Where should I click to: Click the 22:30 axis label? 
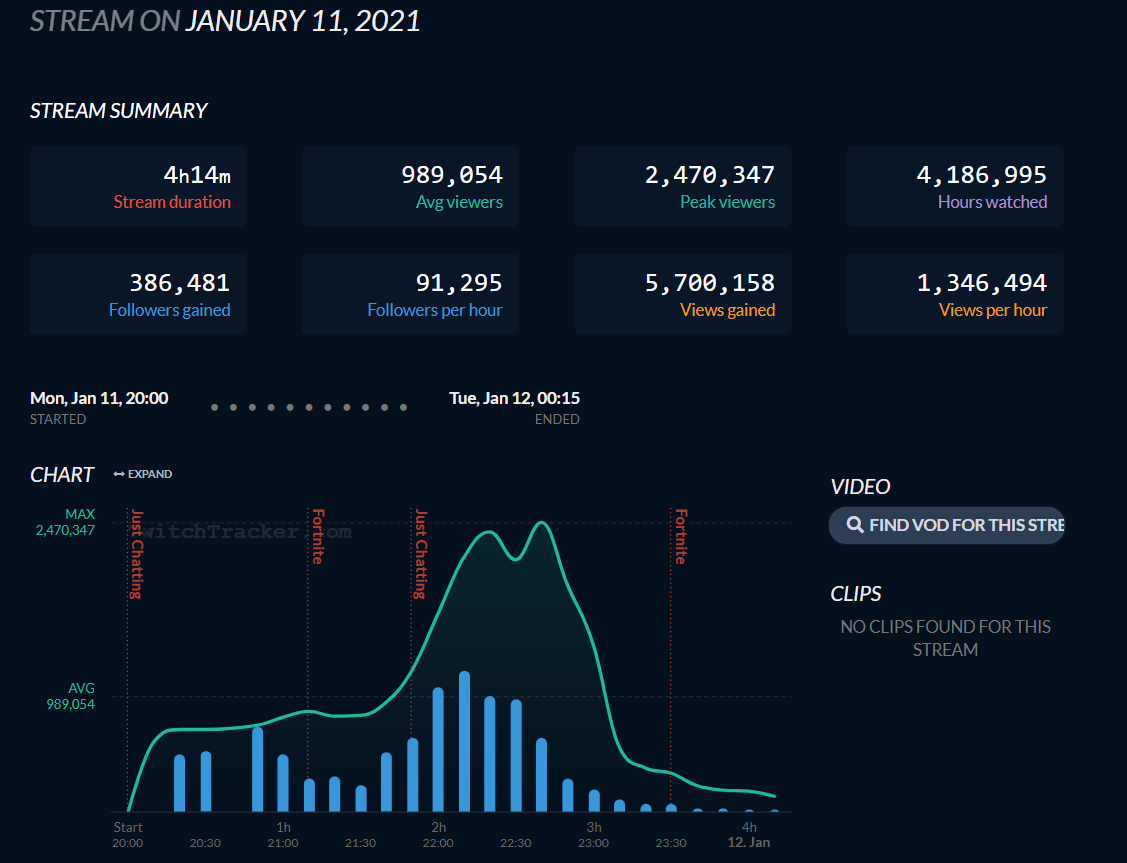click(x=515, y=843)
